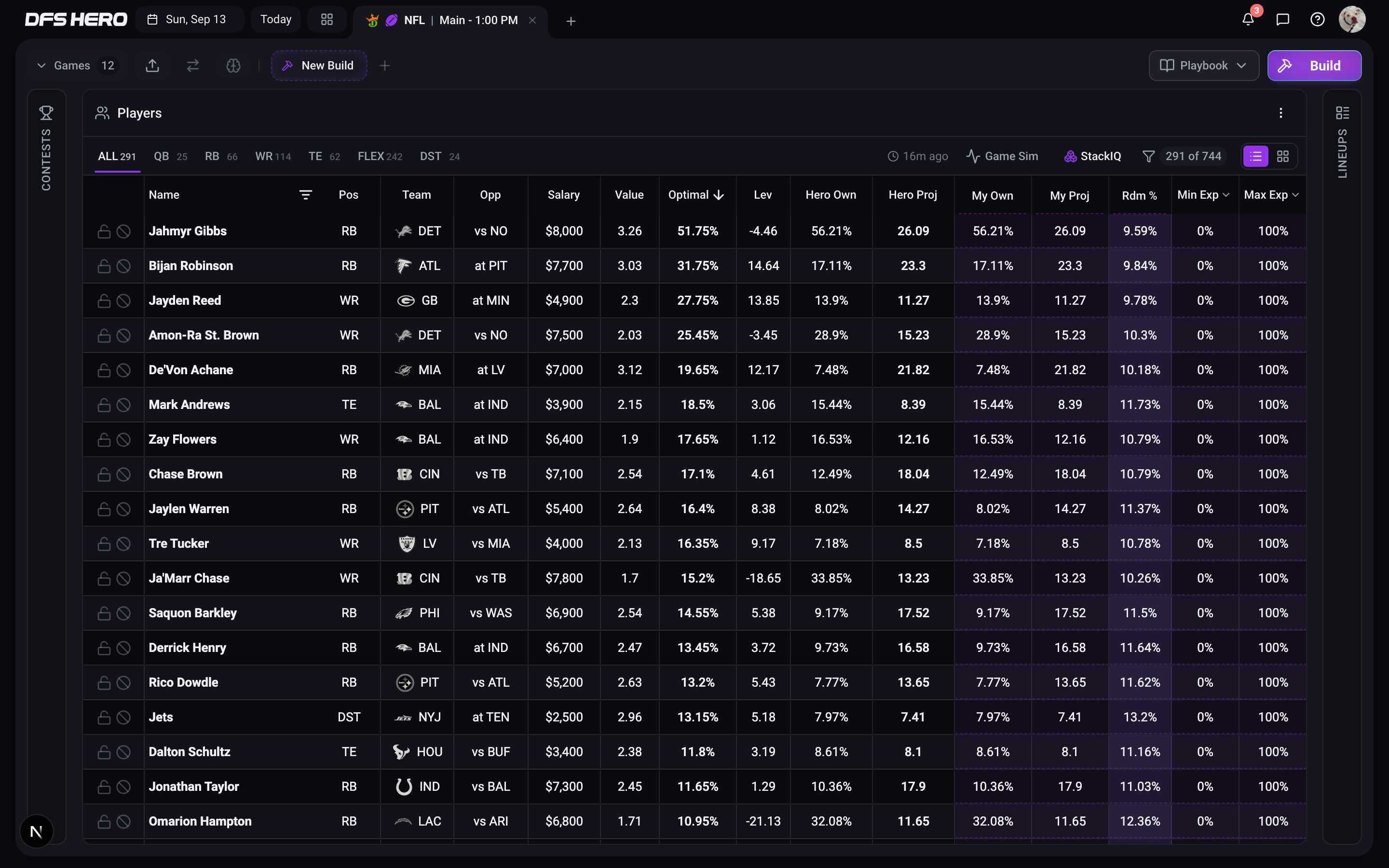
Task: Open the help question mark icon
Action: pos(1317,19)
